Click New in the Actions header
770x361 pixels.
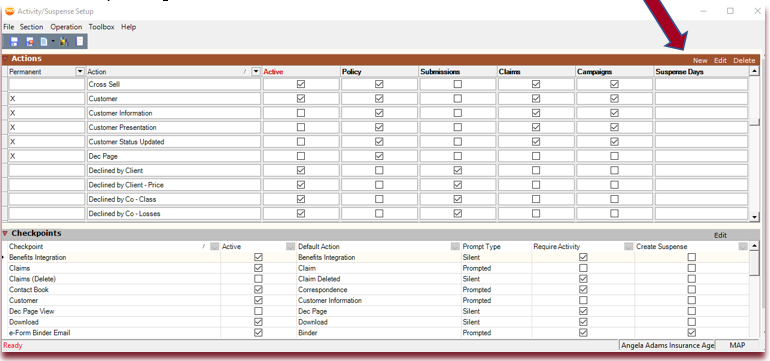(x=700, y=60)
